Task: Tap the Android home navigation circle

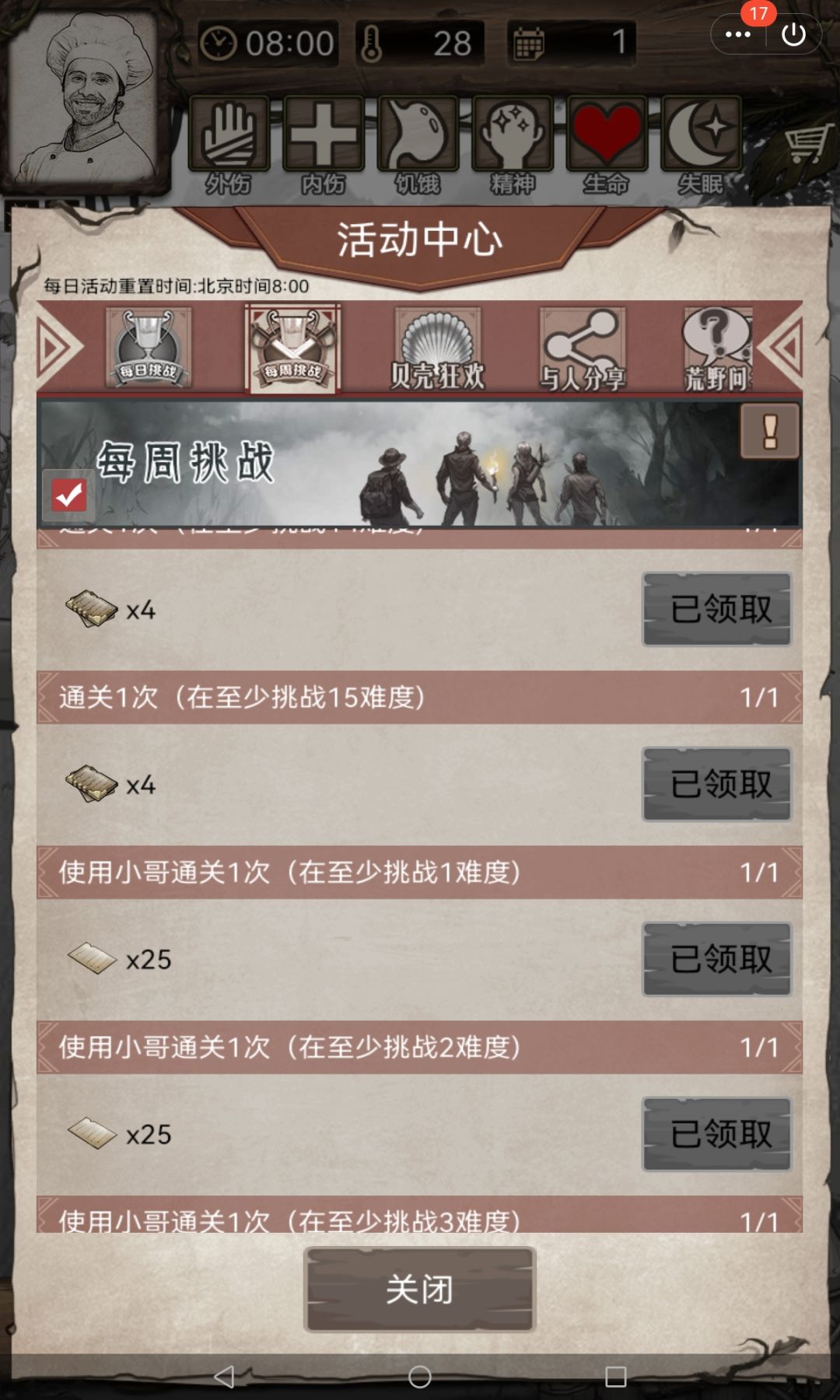Action: [x=420, y=1377]
